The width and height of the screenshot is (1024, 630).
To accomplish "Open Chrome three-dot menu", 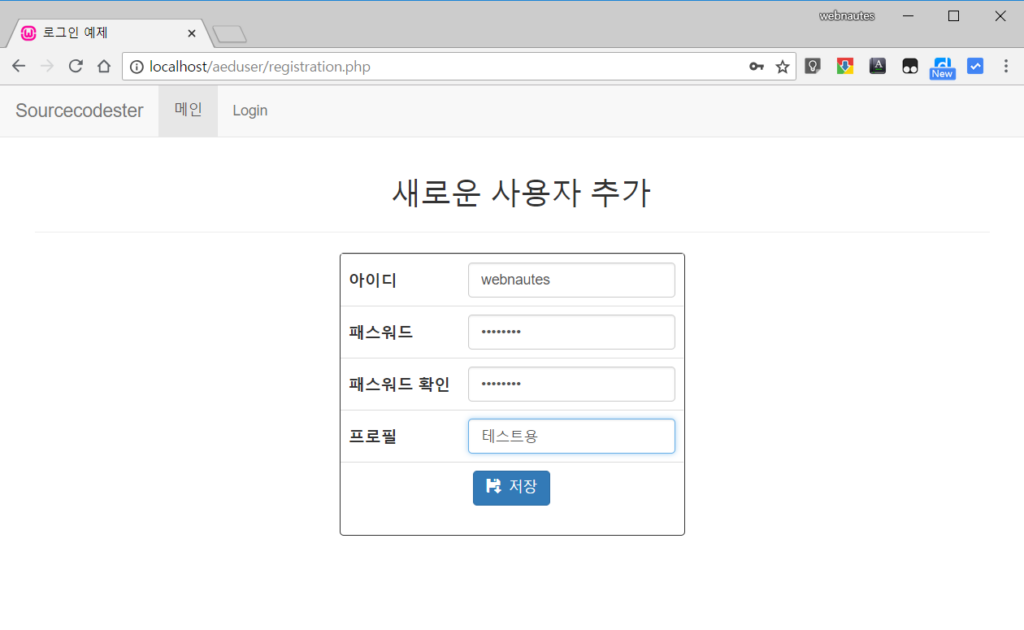I will (x=1006, y=66).
